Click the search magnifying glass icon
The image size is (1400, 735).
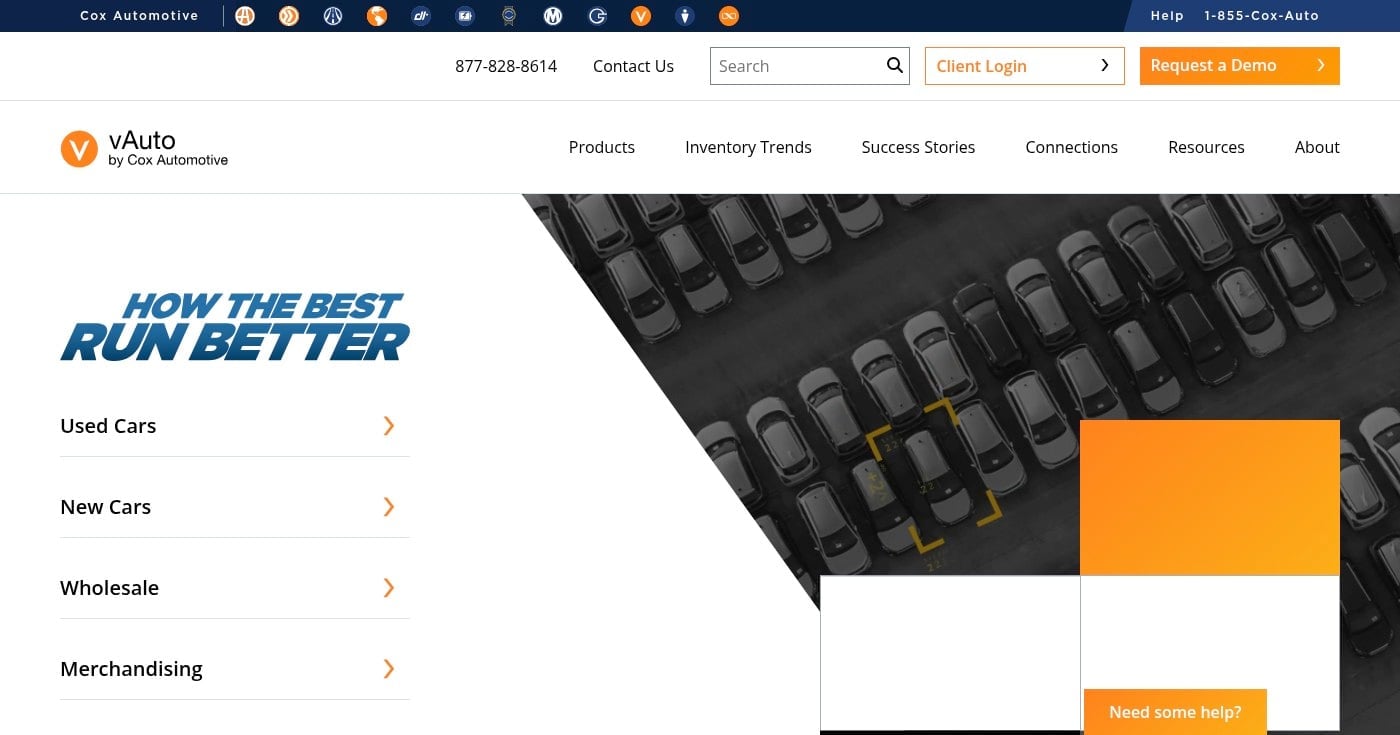point(895,65)
